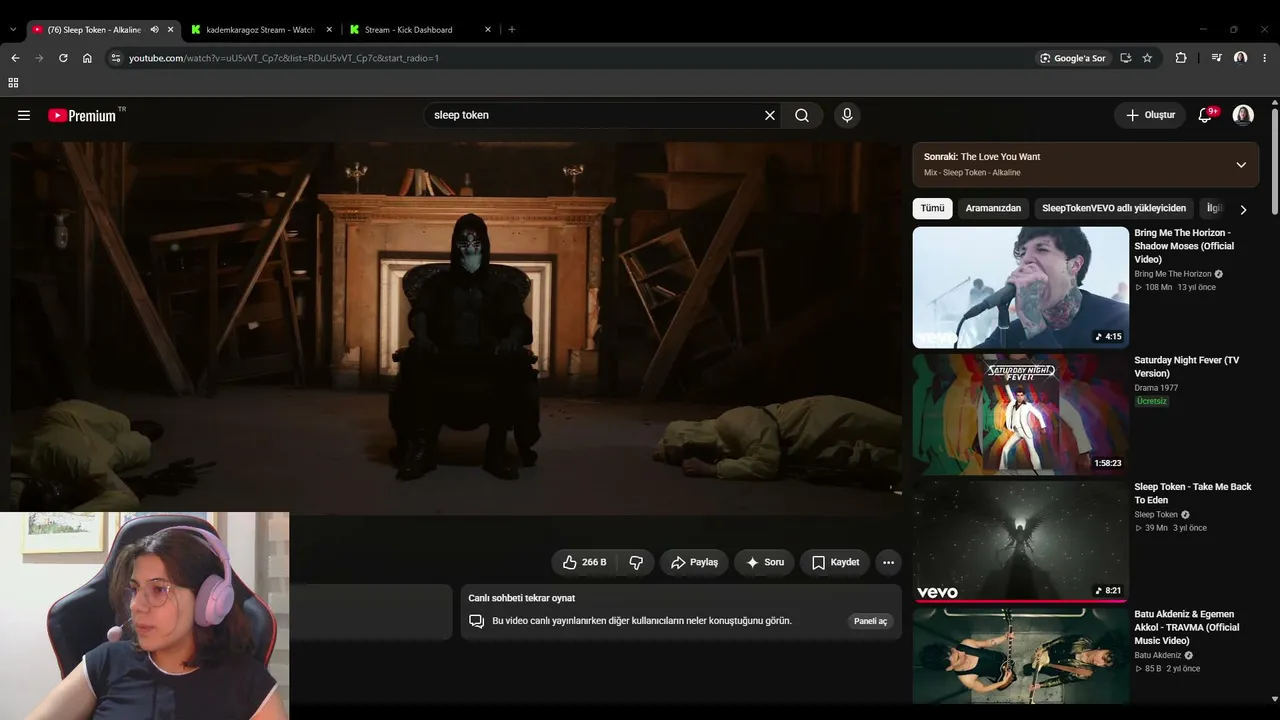This screenshot has width=1280, height=720.
Task: Visit the Sleep Token channel name in sidebar
Action: click(x=1156, y=515)
